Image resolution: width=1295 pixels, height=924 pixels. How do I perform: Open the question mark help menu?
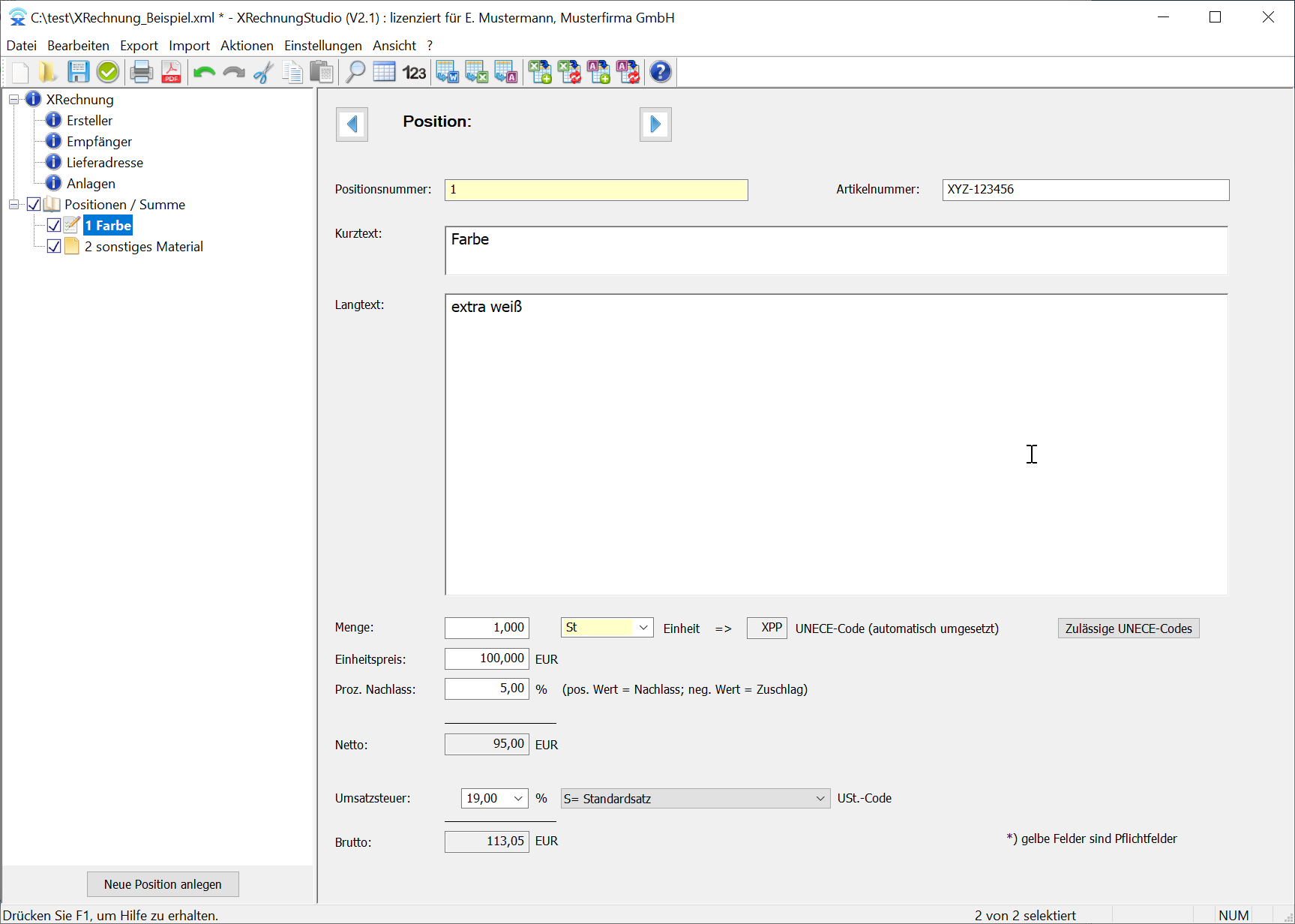(x=430, y=46)
